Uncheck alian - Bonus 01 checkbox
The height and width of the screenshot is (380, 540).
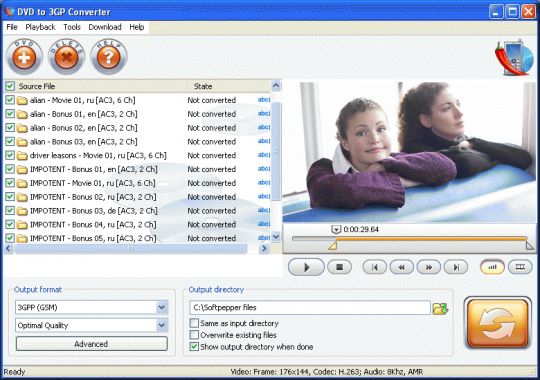[x=10, y=114]
